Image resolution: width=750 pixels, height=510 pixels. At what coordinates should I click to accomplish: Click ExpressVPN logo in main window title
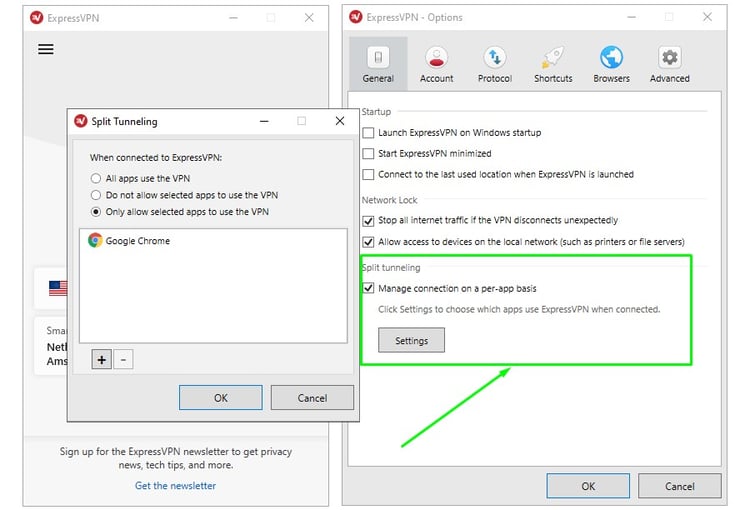pos(36,18)
